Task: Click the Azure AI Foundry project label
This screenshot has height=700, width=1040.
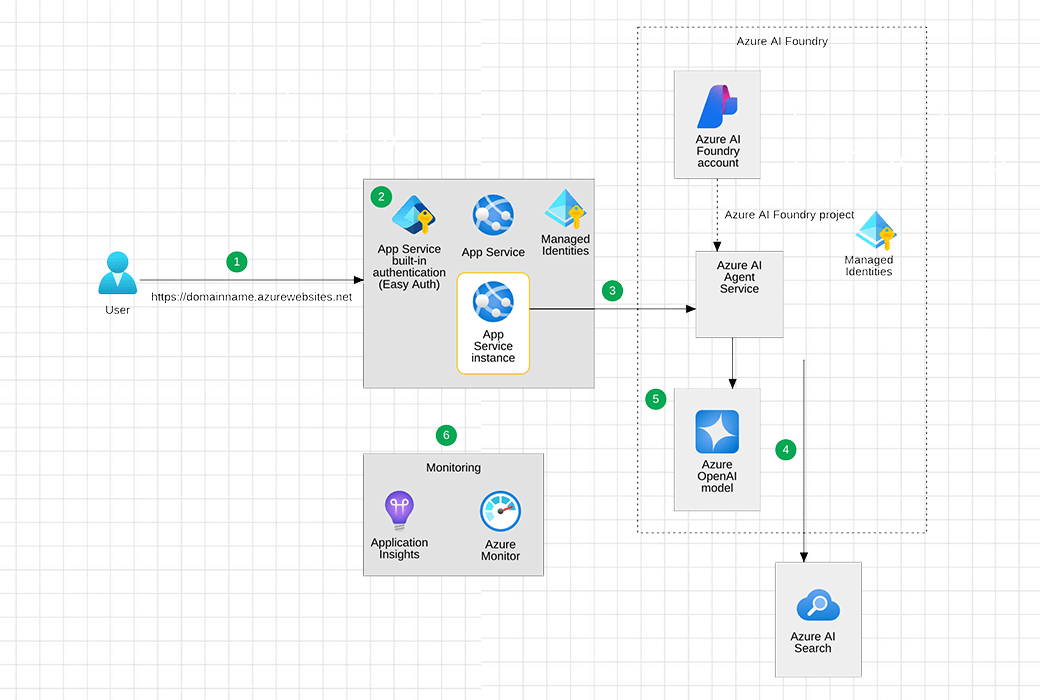Action: coord(789,215)
